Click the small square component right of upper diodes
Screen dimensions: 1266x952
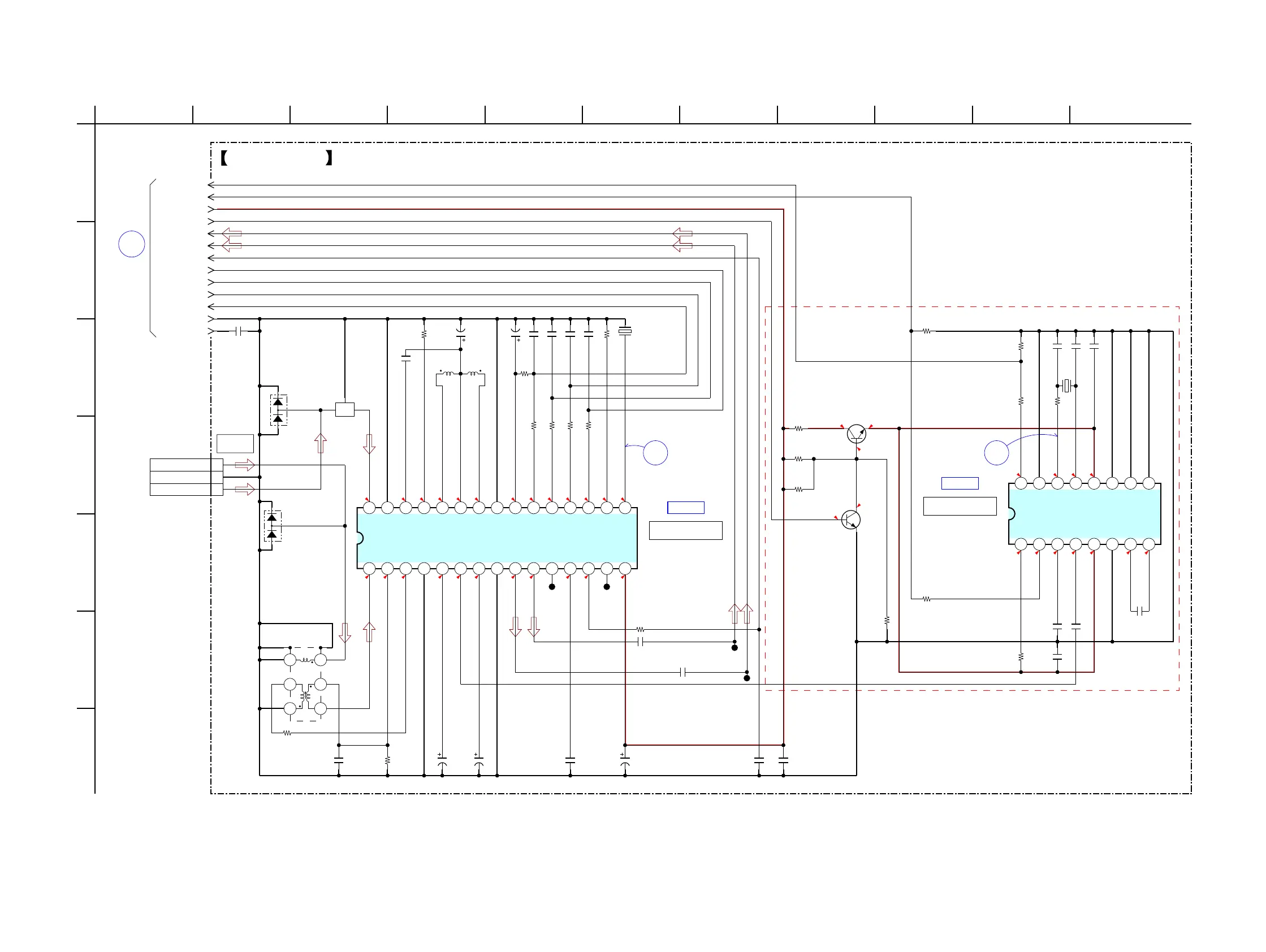click(x=344, y=410)
